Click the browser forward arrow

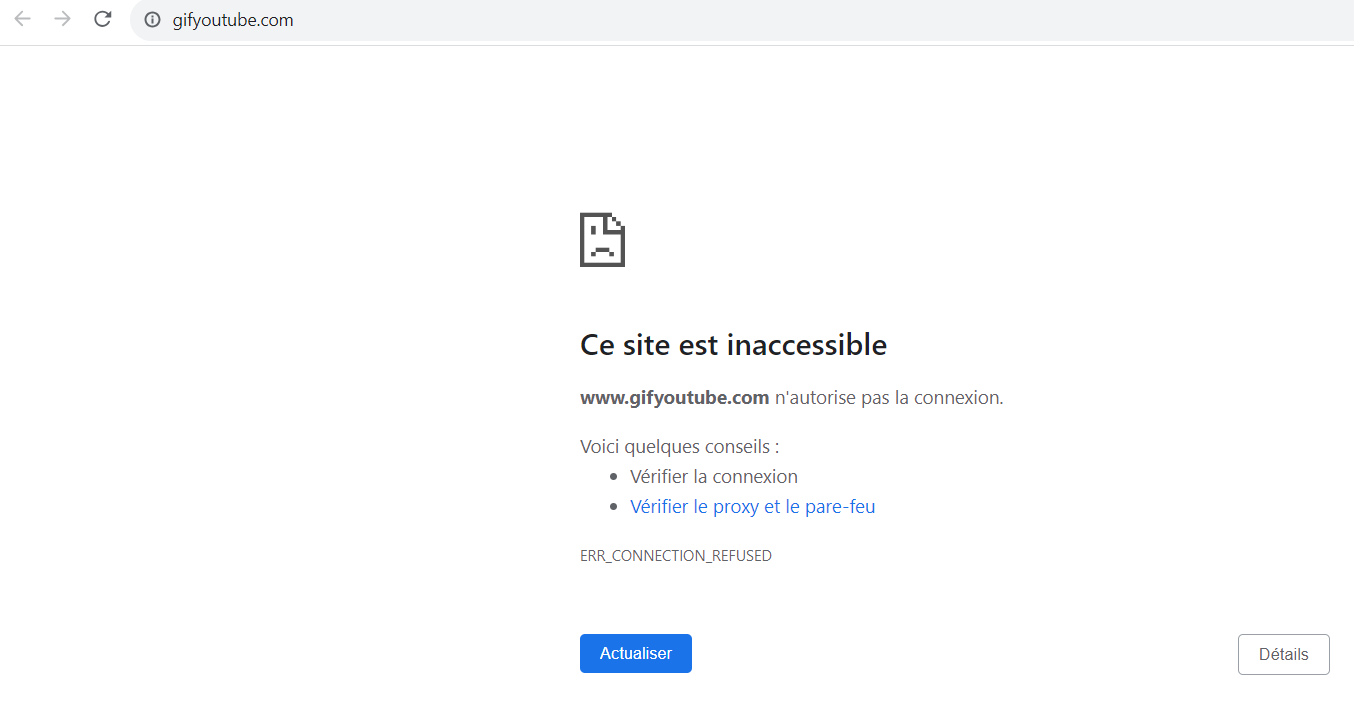(x=62, y=19)
